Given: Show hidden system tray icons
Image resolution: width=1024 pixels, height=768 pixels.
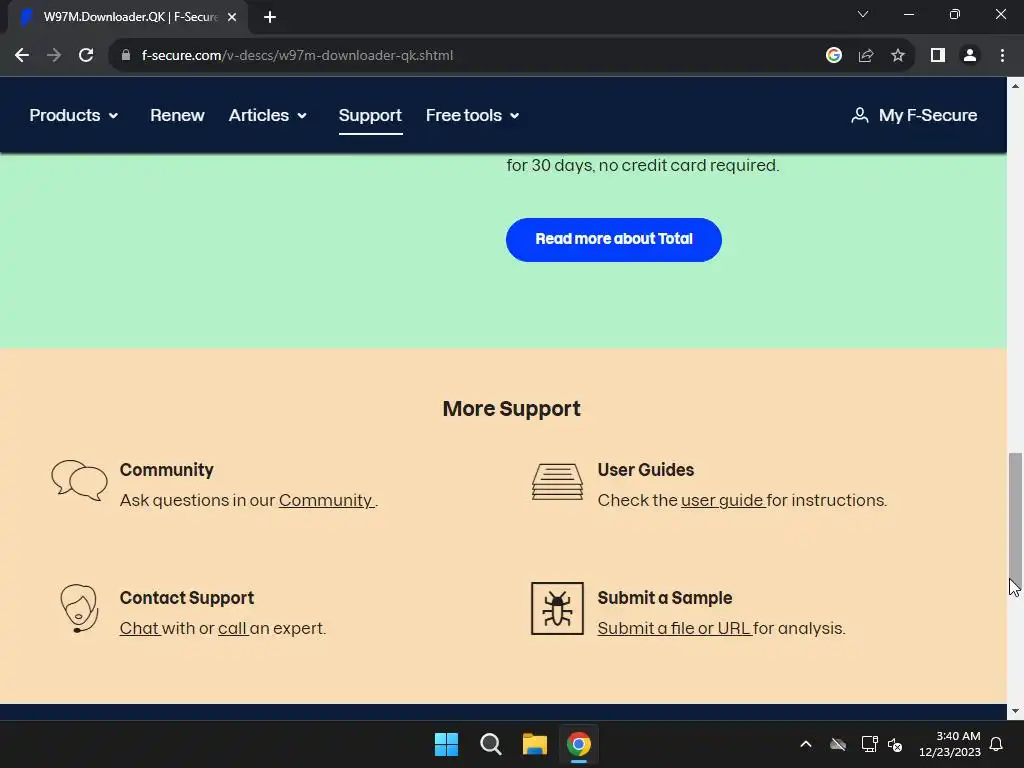Looking at the screenshot, I should pos(806,744).
